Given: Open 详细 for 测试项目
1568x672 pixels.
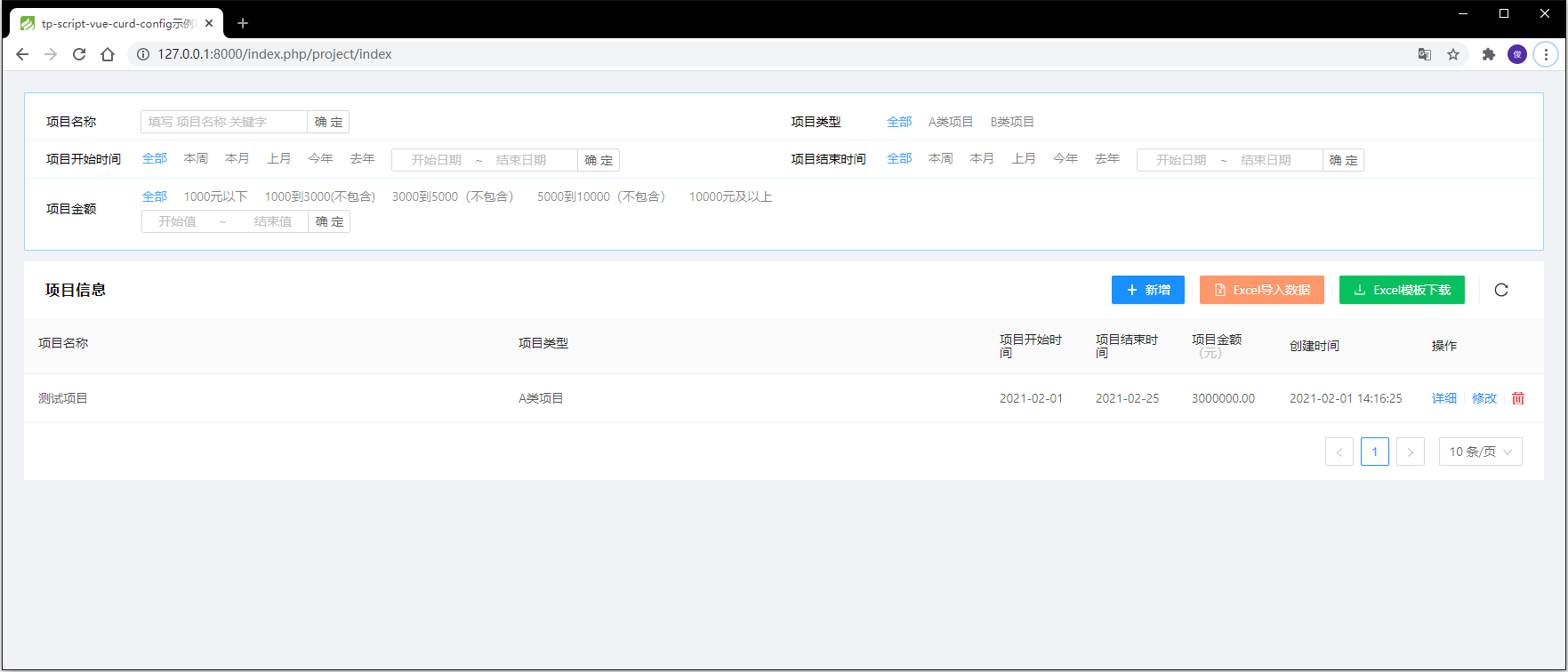Looking at the screenshot, I should point(1444,398).
